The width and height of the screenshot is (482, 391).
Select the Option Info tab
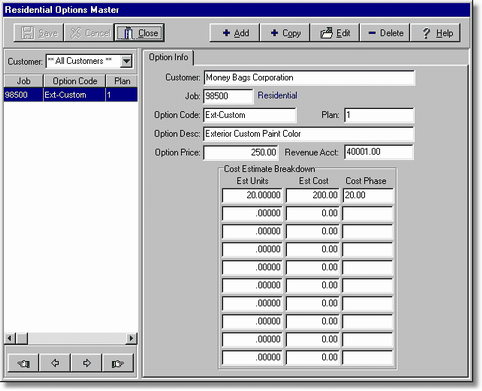(x=168, y=57)
